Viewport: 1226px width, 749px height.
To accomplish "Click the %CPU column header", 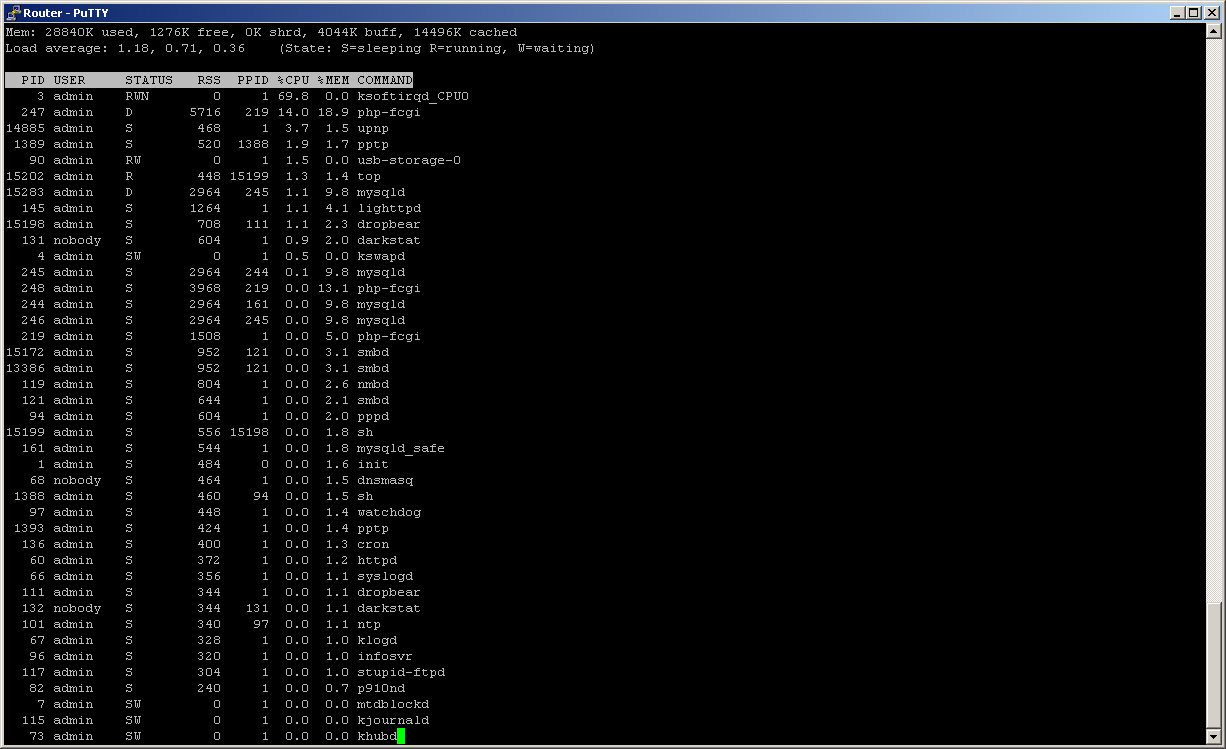I will click(293, 80).
